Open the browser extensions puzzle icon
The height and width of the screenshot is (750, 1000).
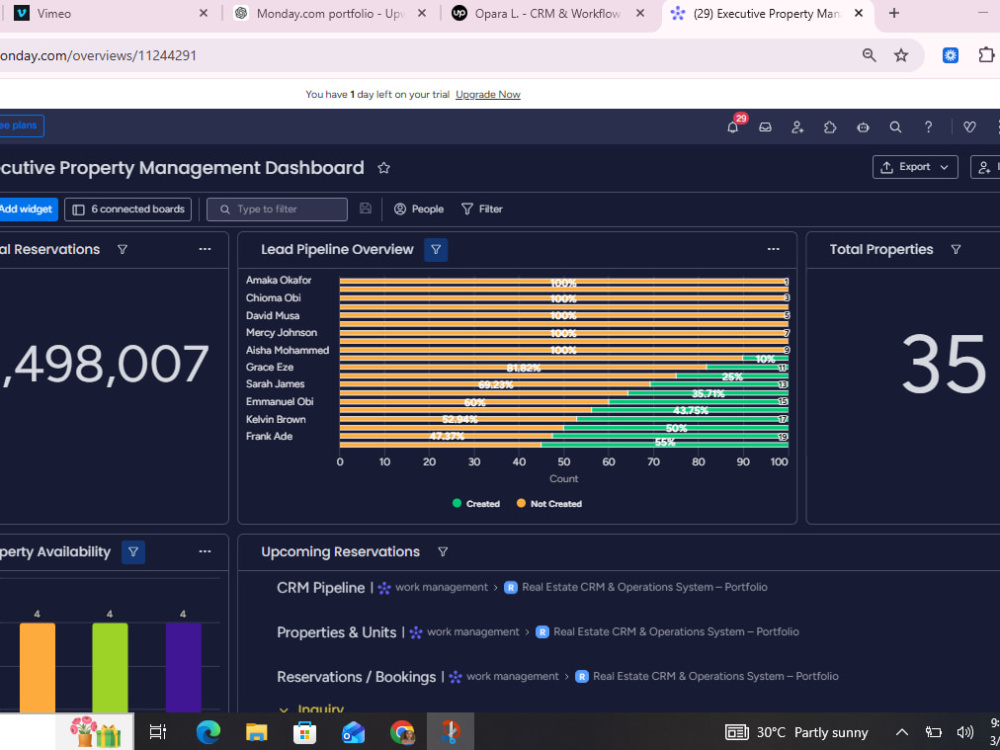point(986,55)
